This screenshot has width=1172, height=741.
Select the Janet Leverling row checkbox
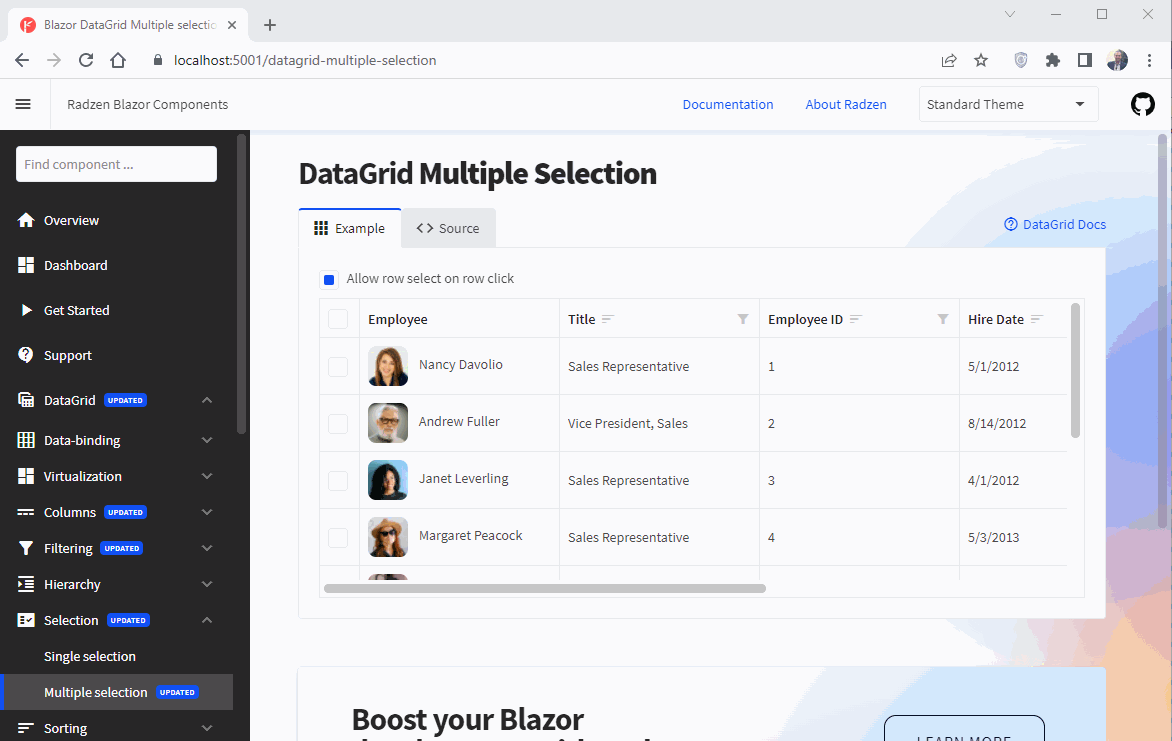click(338, 480)
